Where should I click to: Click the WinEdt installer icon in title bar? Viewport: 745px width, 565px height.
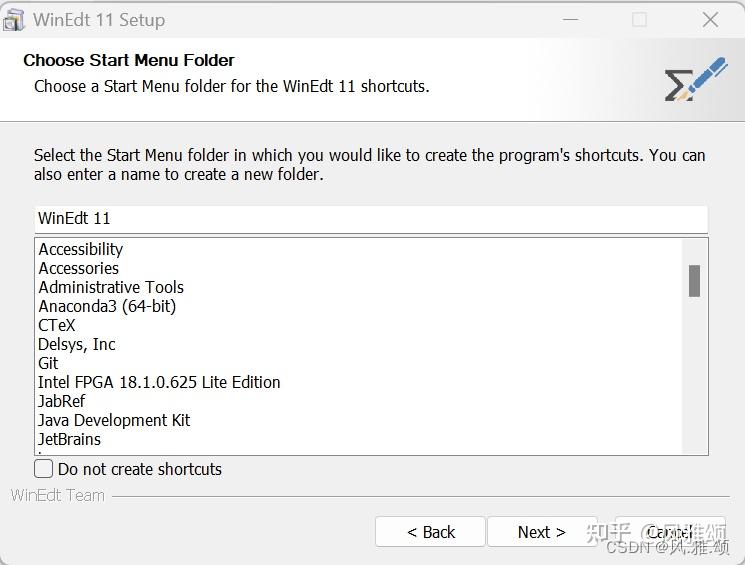click(x=14, y=20)
